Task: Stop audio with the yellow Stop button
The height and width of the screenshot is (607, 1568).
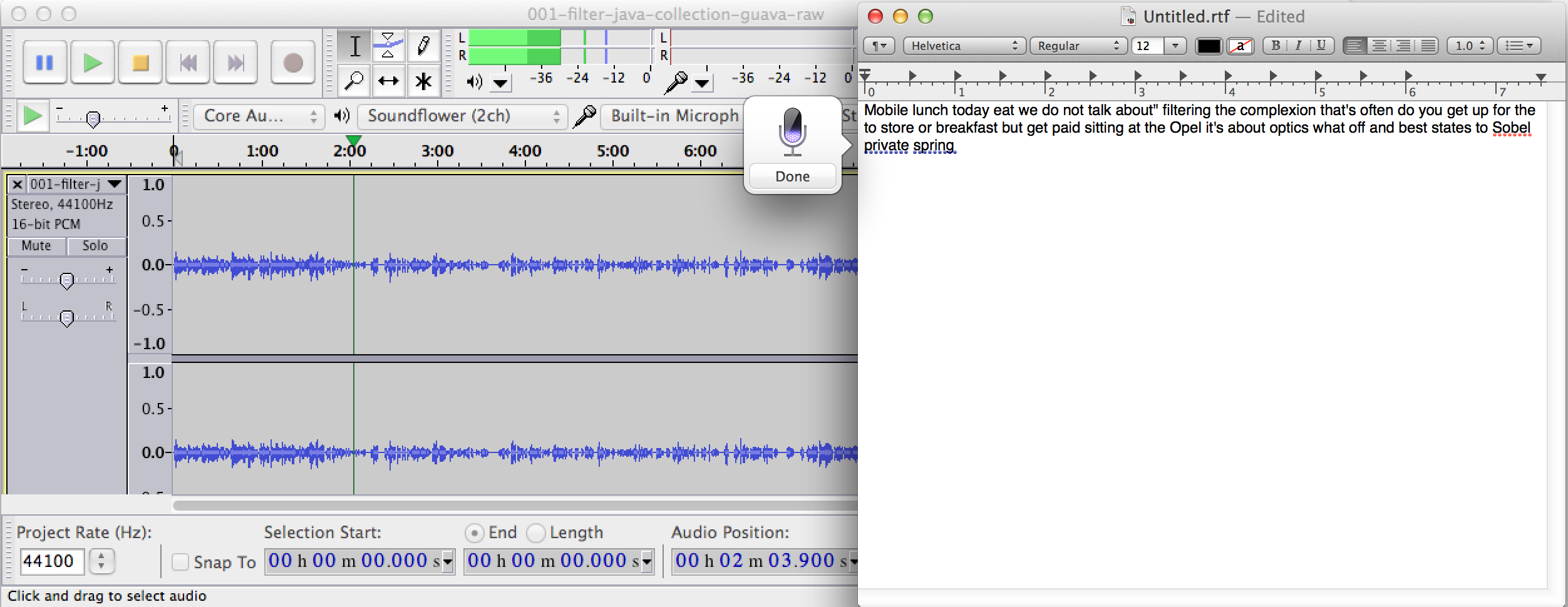Action: point(140,63)
